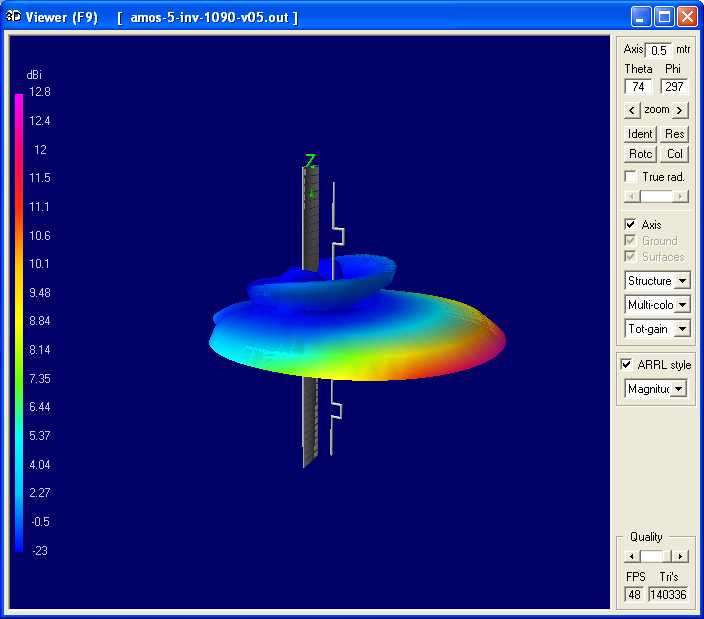Click the zoom out left arrow button

pyautogui.click(x=632, y=110)
